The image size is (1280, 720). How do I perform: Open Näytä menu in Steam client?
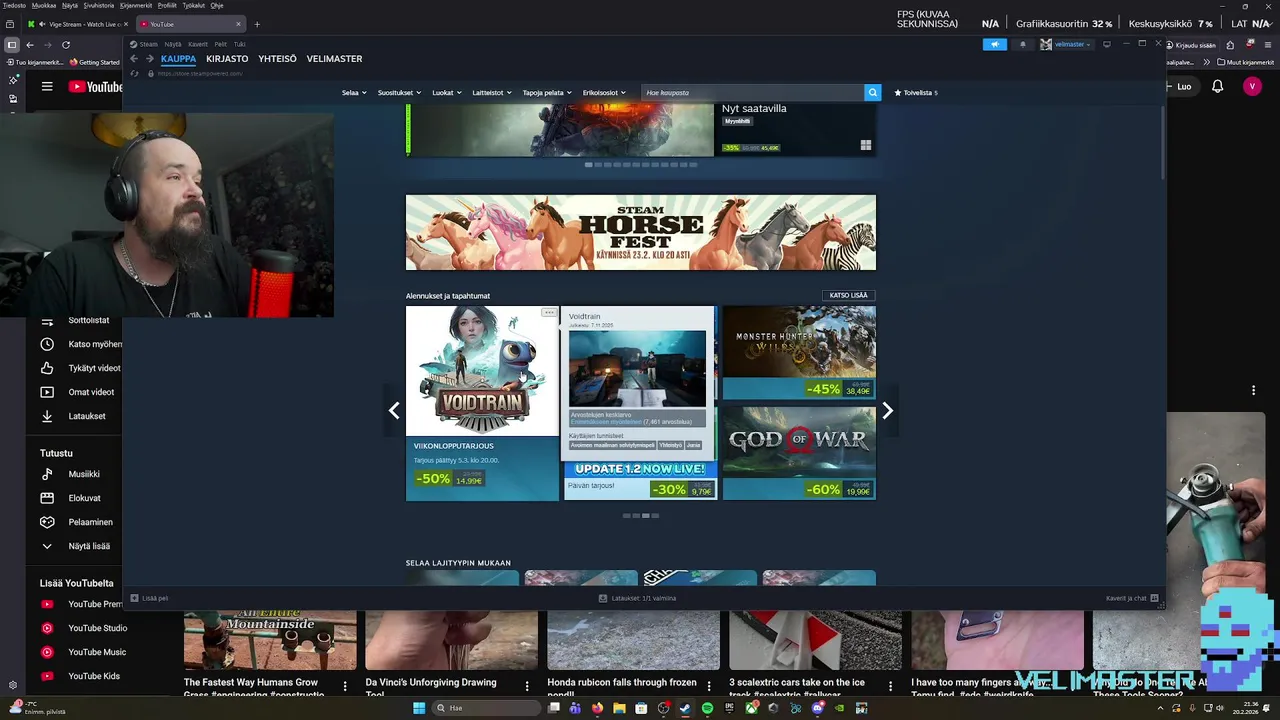173,44
